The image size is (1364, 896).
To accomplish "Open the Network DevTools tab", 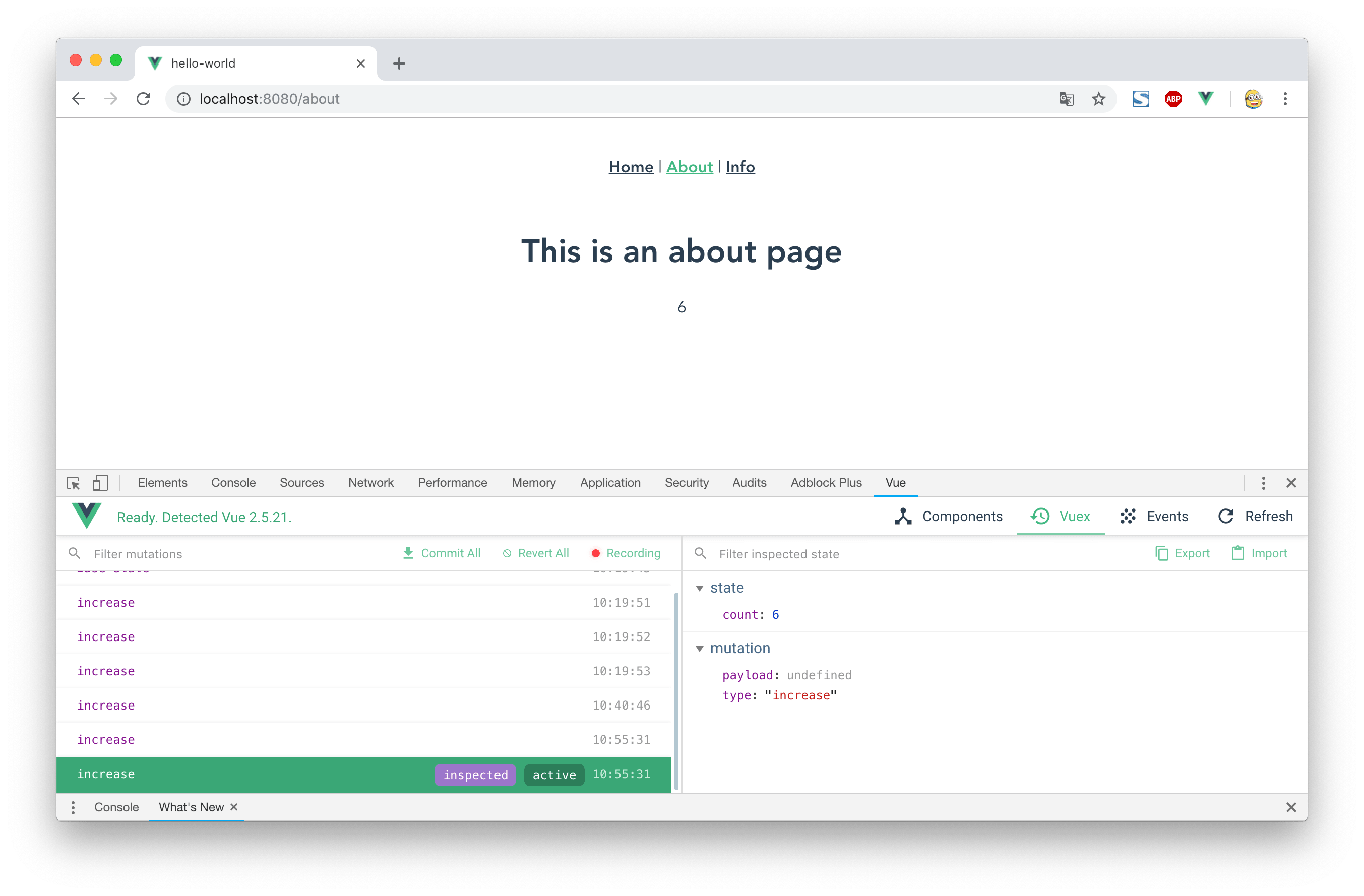I will click(371, 483).
